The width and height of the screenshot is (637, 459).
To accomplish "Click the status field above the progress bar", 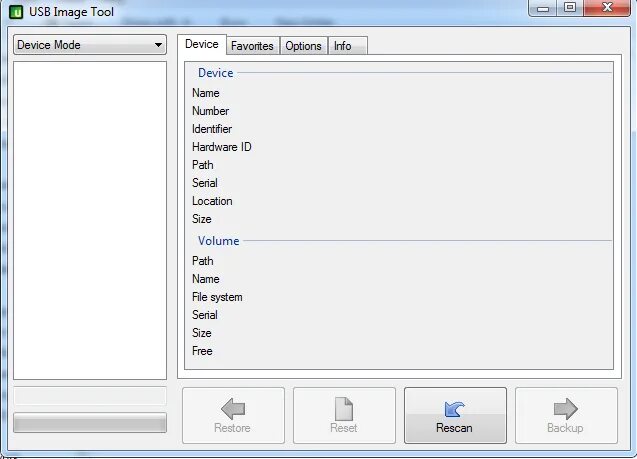I will 90,396.
